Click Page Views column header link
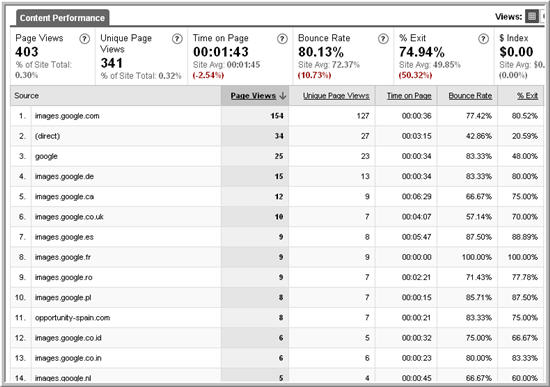This screenshot has height=387, width=550. 253,96
